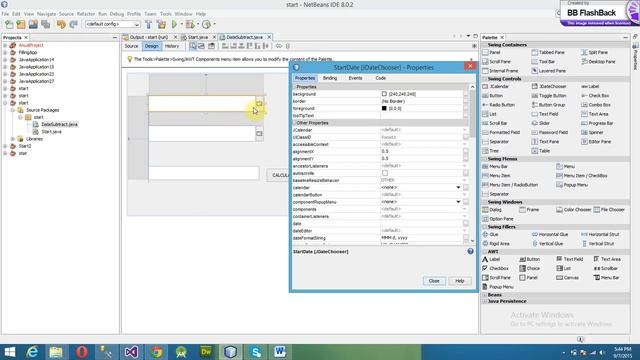The width and height of the screenshot is (640, 360).
Task: Enable Connection Mode in designer toolbar
Action: (x=202, y=46)
